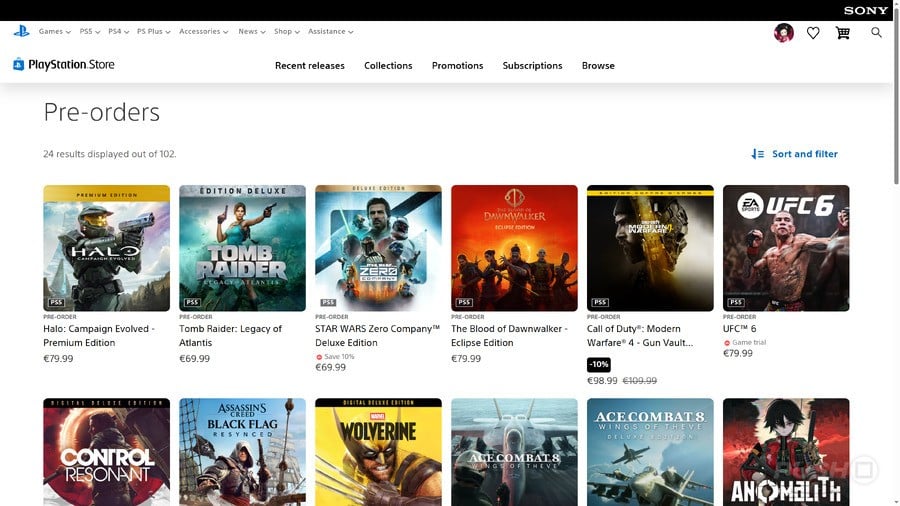The width and height of the screenshot is (900, 506).
Task: Click Tomb Raider's €69.99 price
Action: [195, 359]
